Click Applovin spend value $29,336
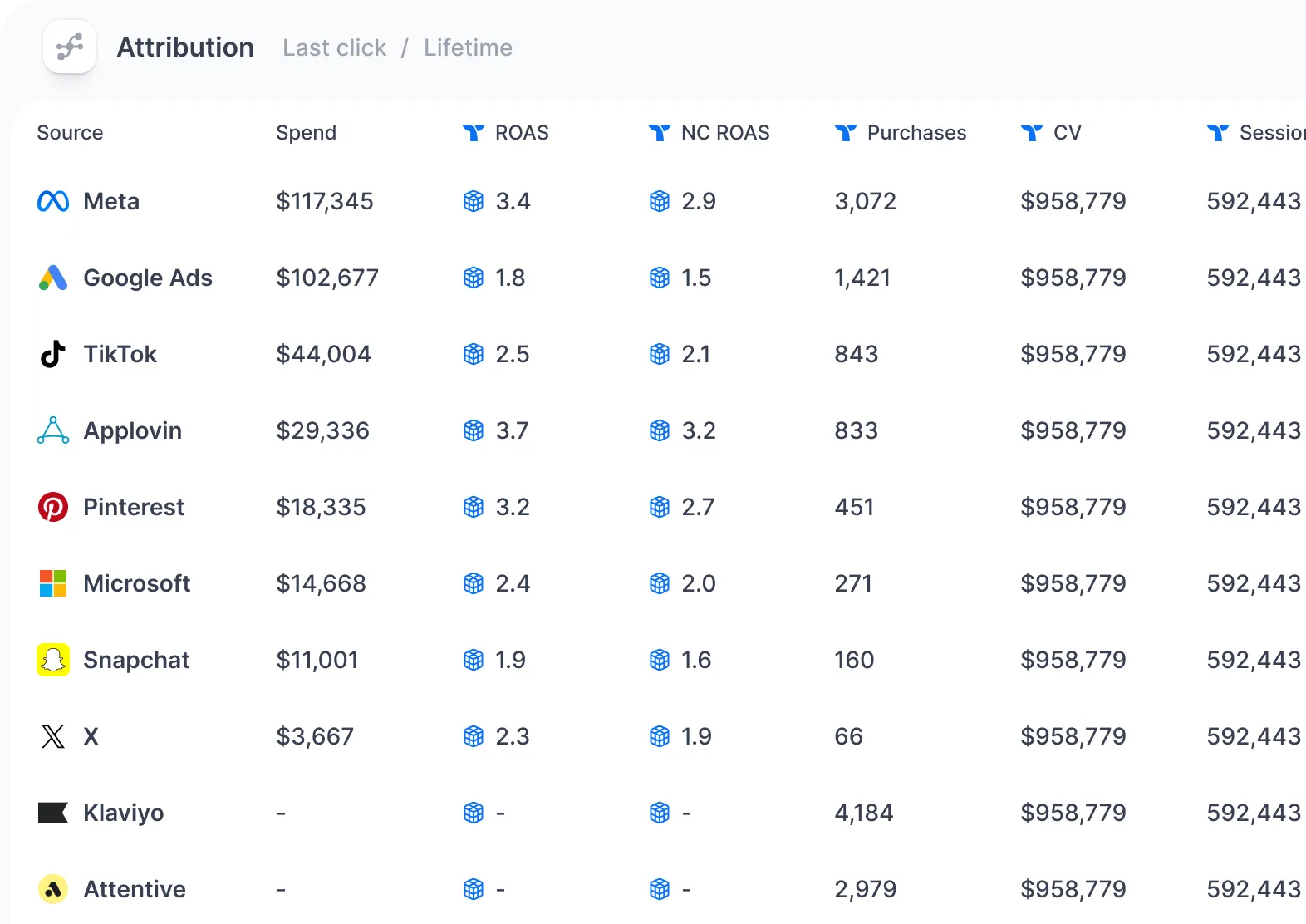 [322, 430]
